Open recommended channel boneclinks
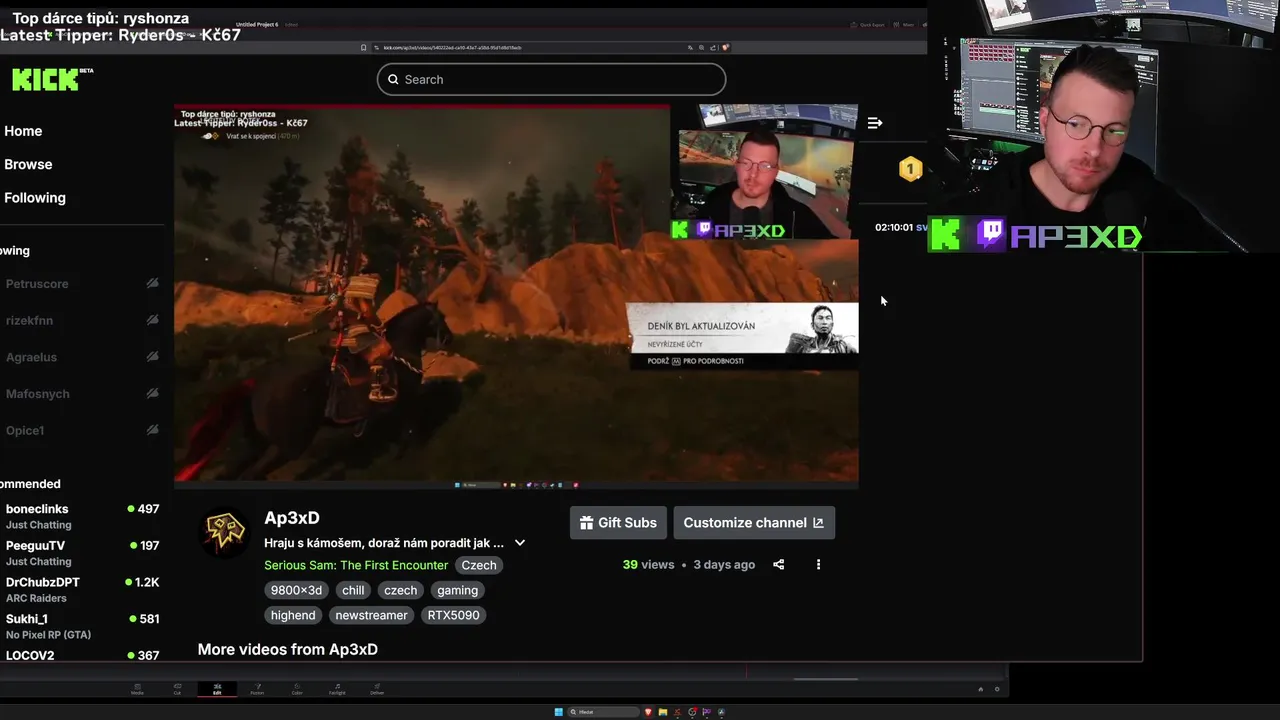The image size is (1280, 720). coord(82,516)
